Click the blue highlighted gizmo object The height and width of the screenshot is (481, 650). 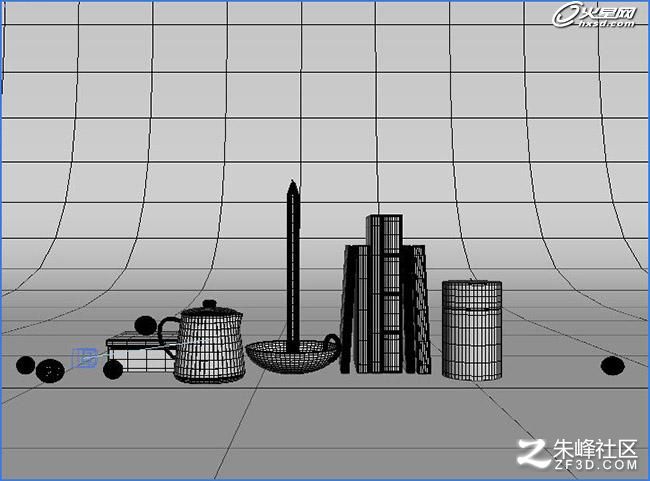[85, 358]
